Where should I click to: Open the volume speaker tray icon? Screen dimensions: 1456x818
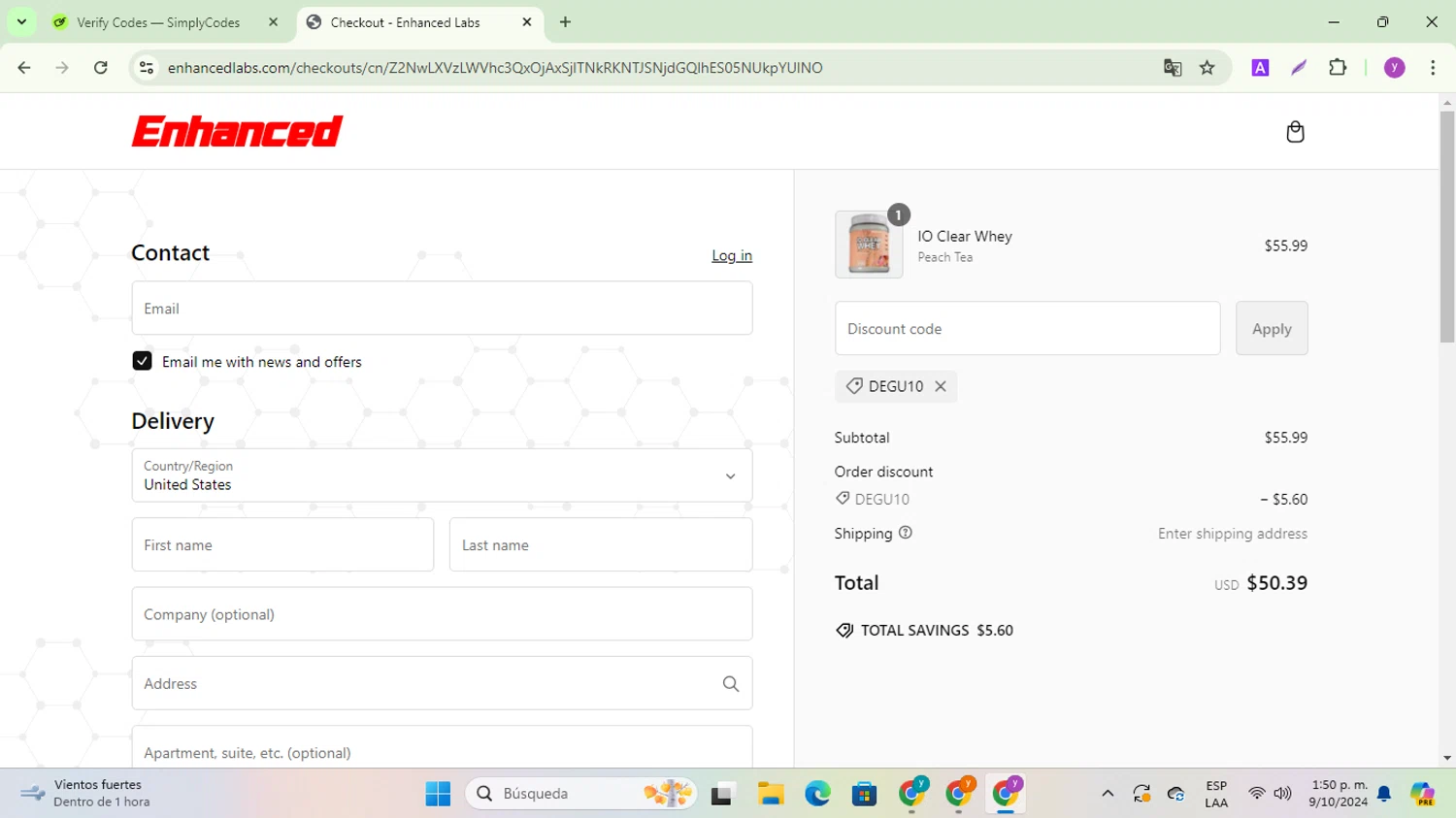coord(1282,794)
